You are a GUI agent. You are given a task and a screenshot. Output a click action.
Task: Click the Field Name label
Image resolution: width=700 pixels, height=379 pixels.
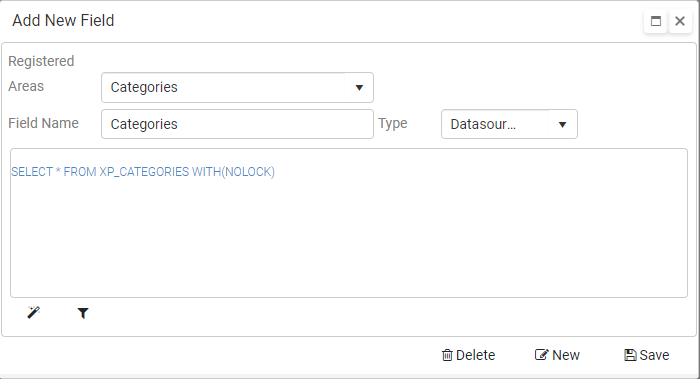[43, 123]
